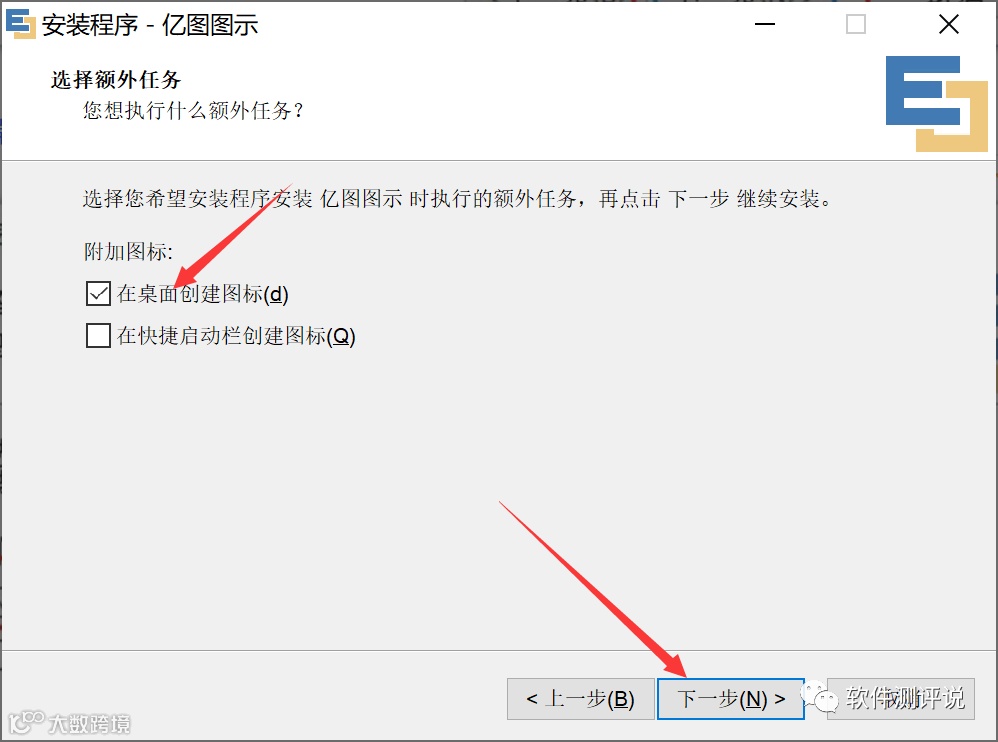Enable the 在快捷启动栏创建图标 checkbox
998x742 pixels.
click(98, 335)
